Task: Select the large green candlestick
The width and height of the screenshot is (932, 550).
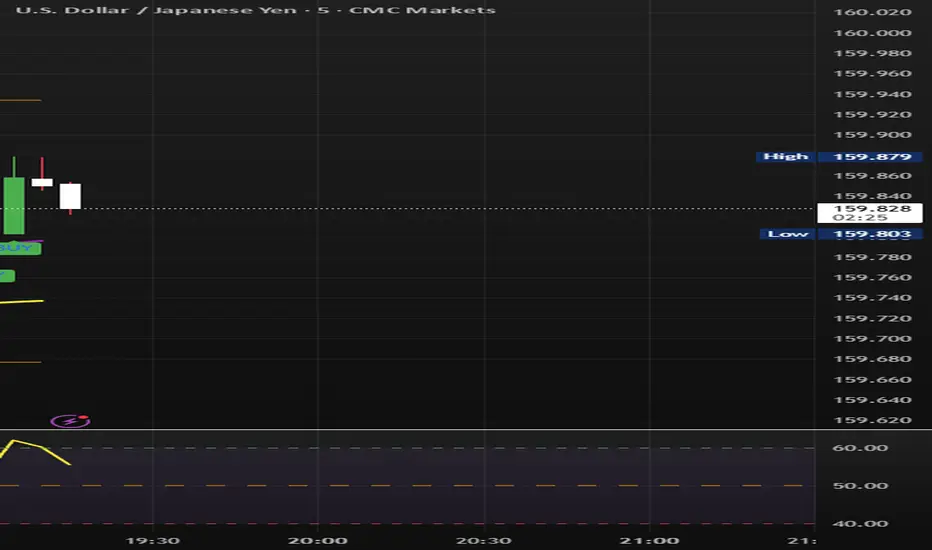Action: click(14, 205)
